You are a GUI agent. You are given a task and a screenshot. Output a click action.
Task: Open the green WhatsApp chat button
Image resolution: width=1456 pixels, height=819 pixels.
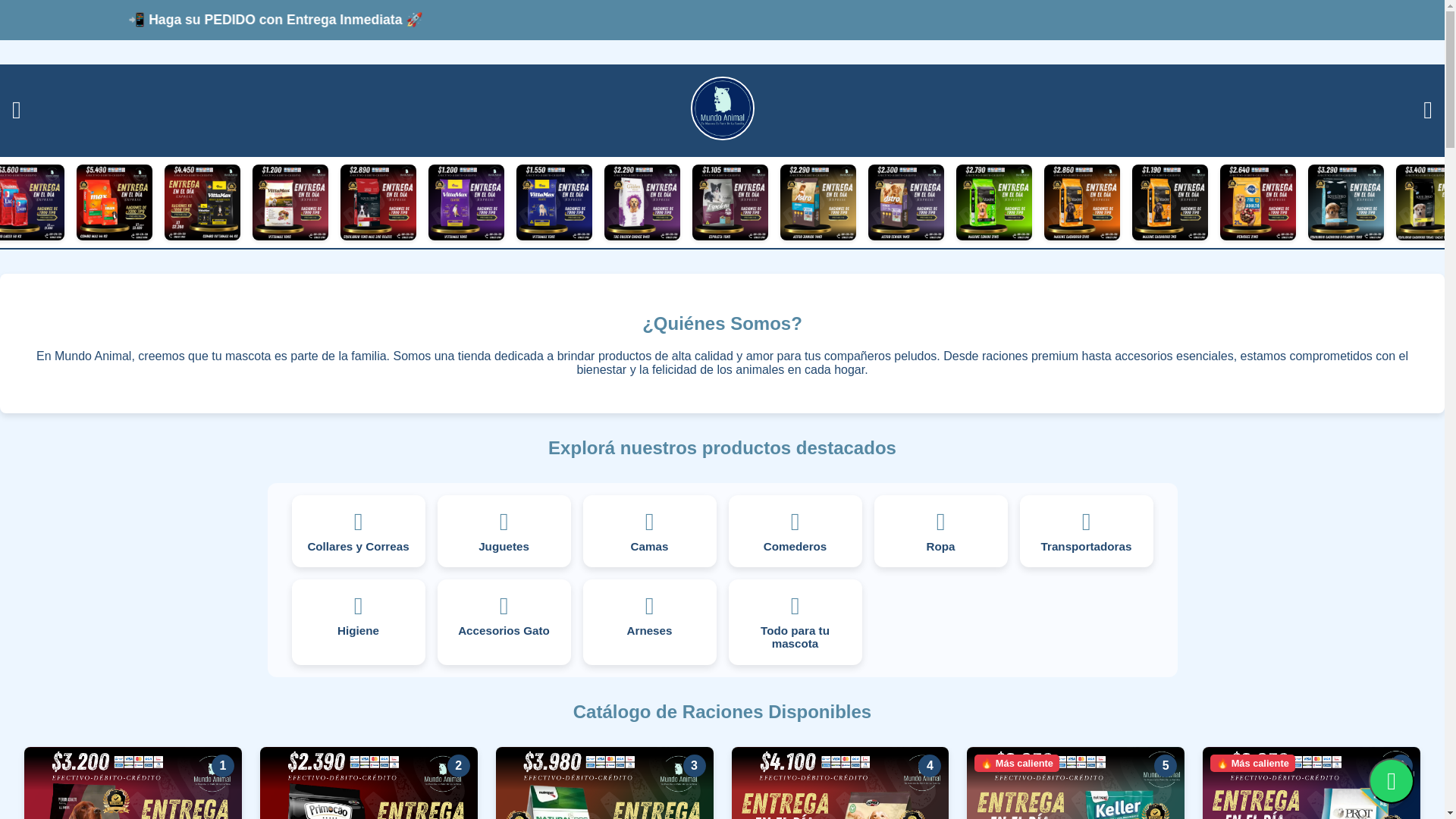point(1391,781)
